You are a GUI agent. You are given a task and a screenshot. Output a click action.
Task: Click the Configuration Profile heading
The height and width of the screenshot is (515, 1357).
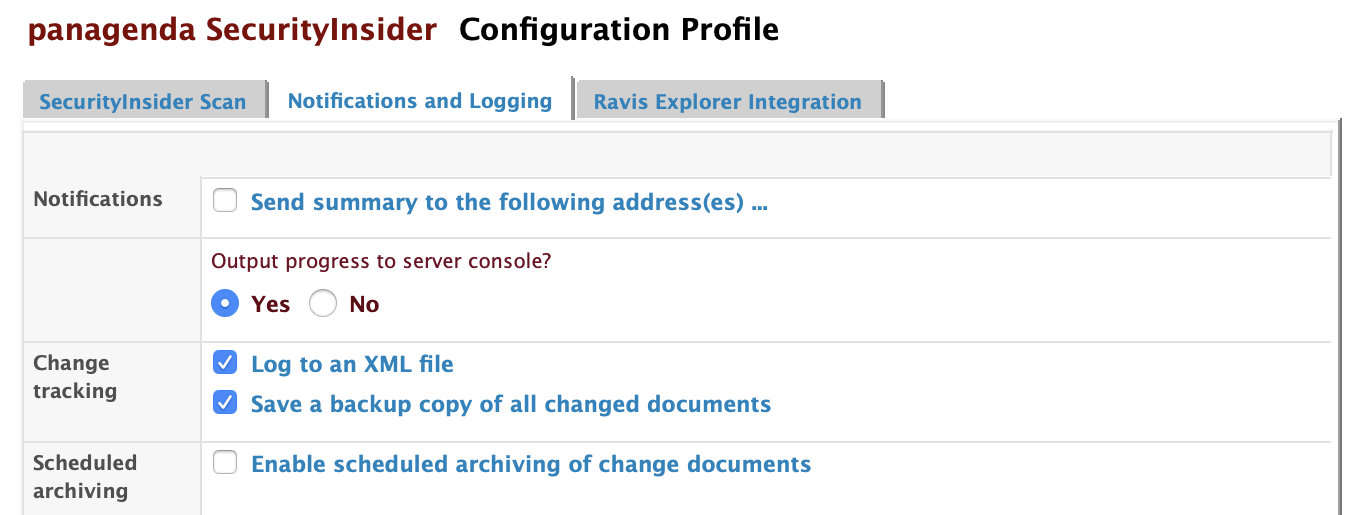pos(618,30)
